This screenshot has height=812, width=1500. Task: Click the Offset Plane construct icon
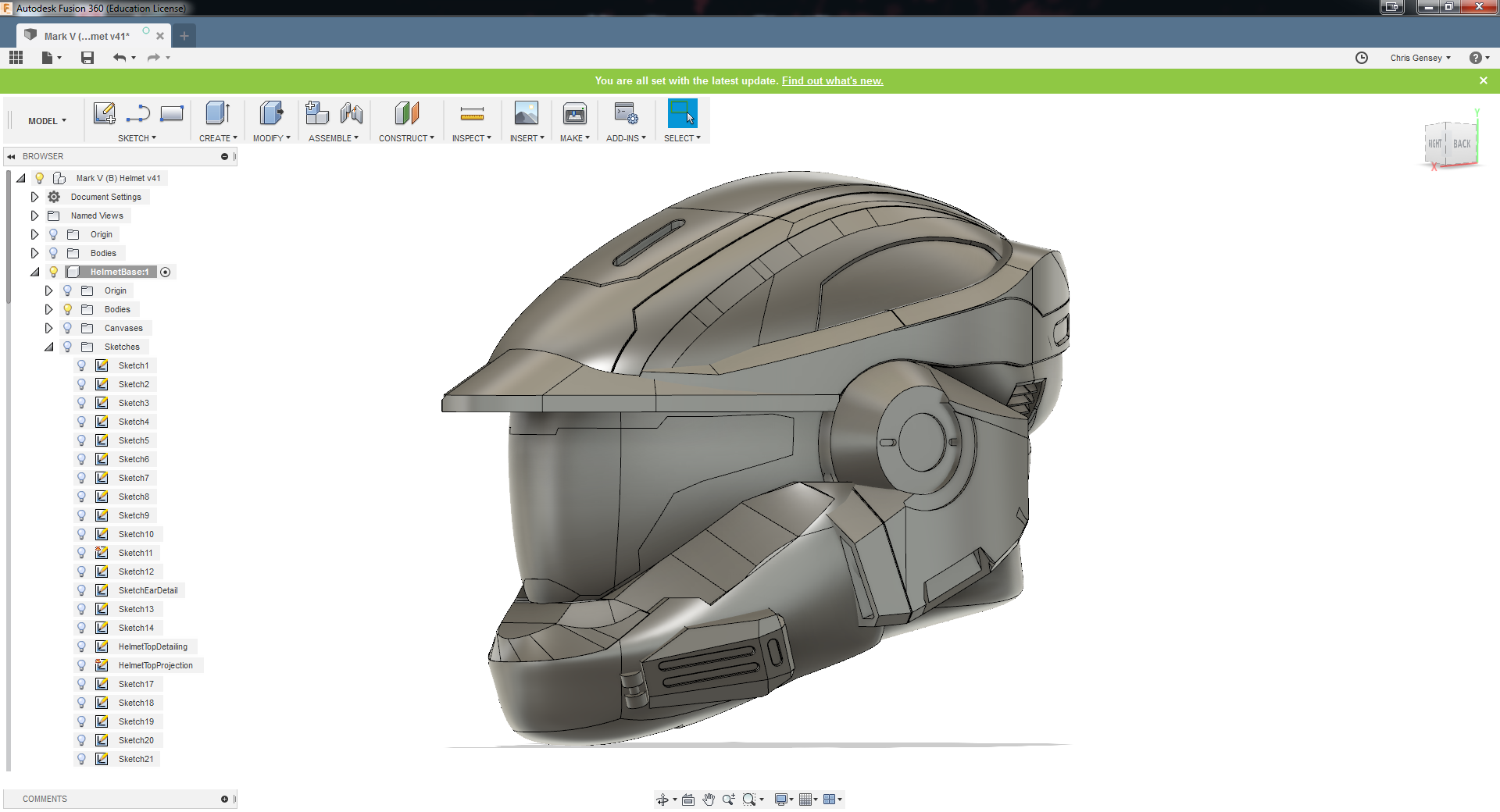click(x=406, y=114)
